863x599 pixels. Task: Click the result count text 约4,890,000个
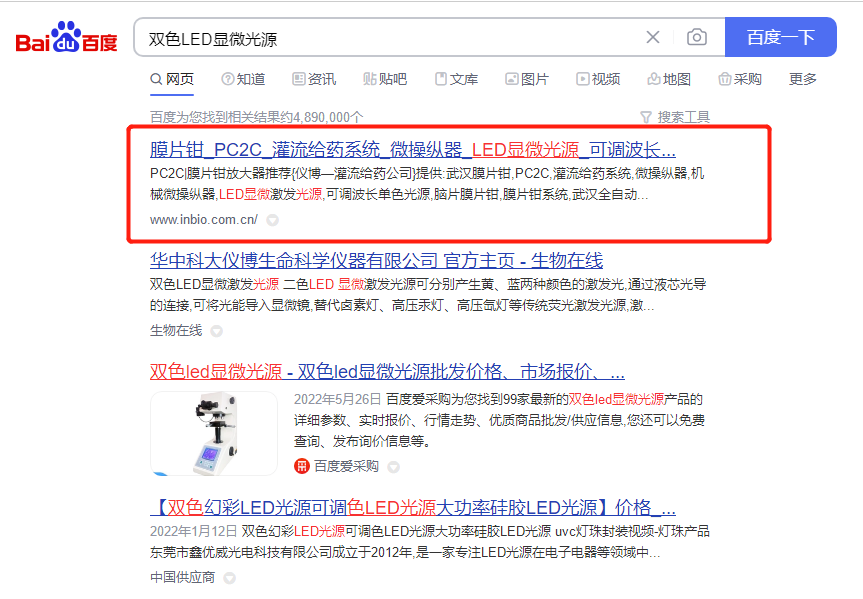(319, 117)
